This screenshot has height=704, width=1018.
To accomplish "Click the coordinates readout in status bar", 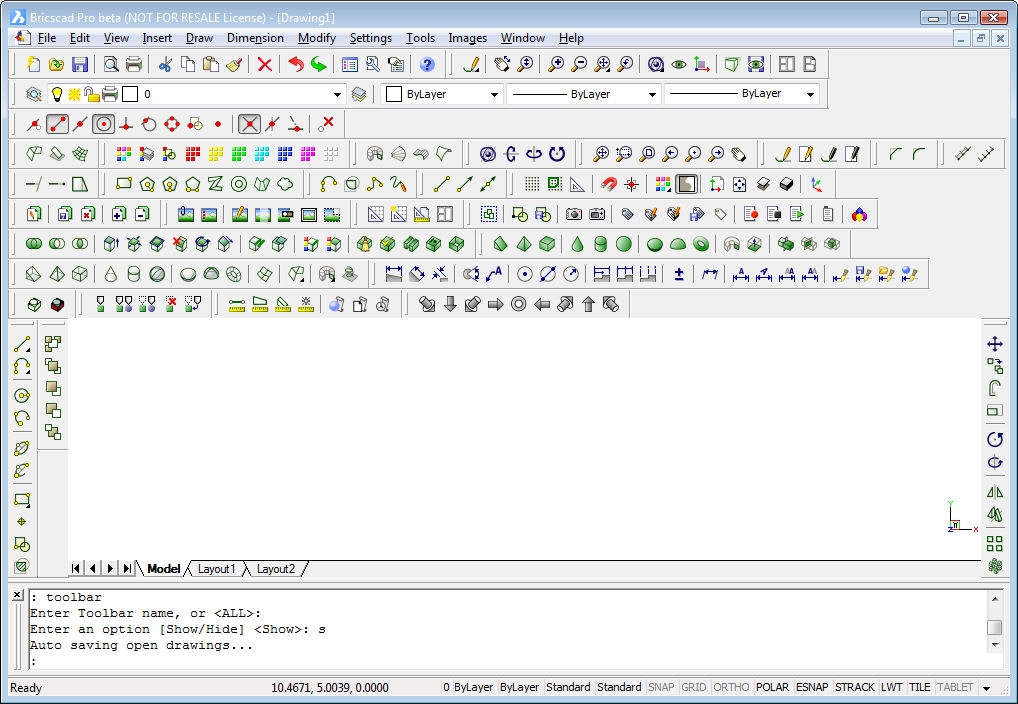I will tap(330, 687).
